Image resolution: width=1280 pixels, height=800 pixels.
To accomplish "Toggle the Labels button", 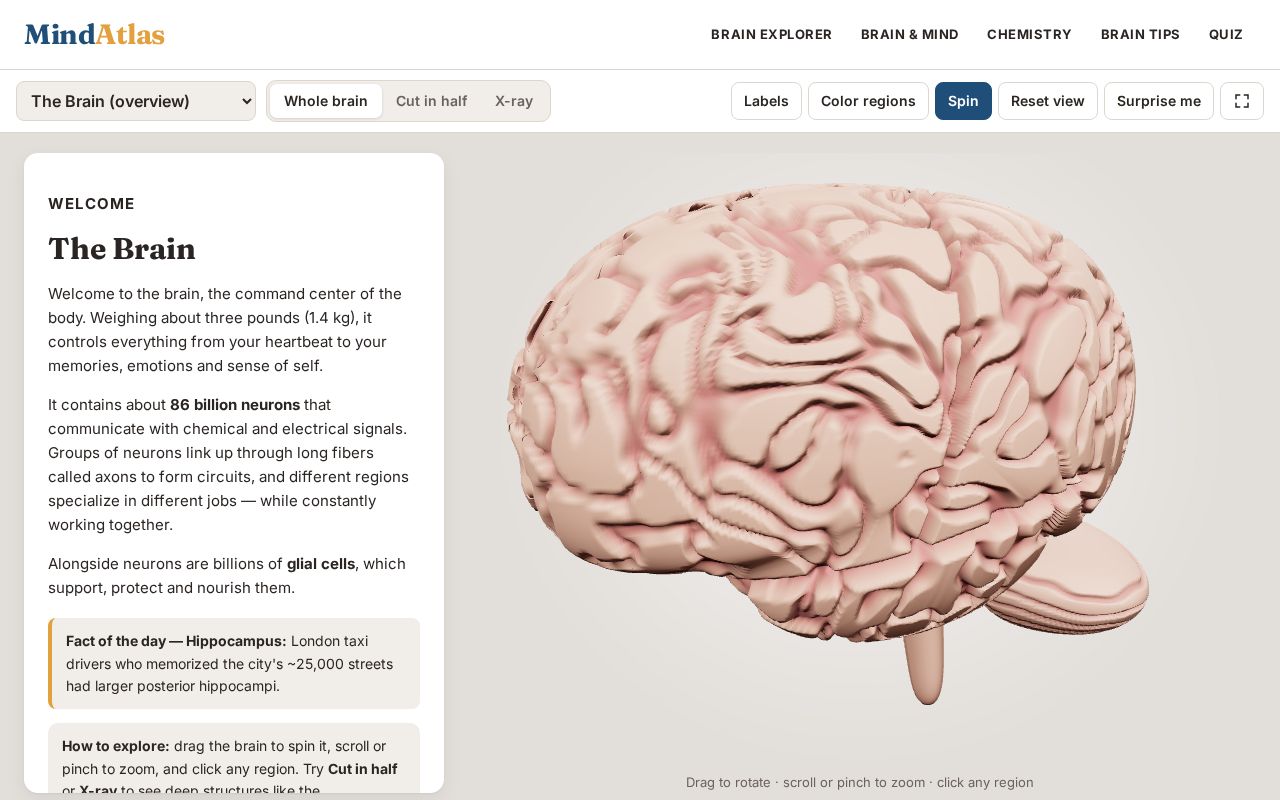I will (766, 101).
